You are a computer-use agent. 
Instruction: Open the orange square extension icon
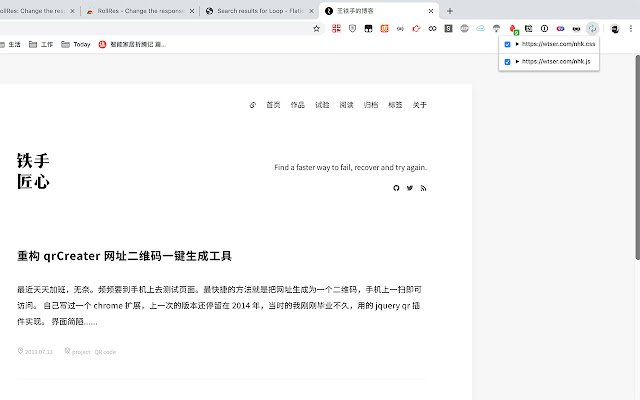[384, 28]
